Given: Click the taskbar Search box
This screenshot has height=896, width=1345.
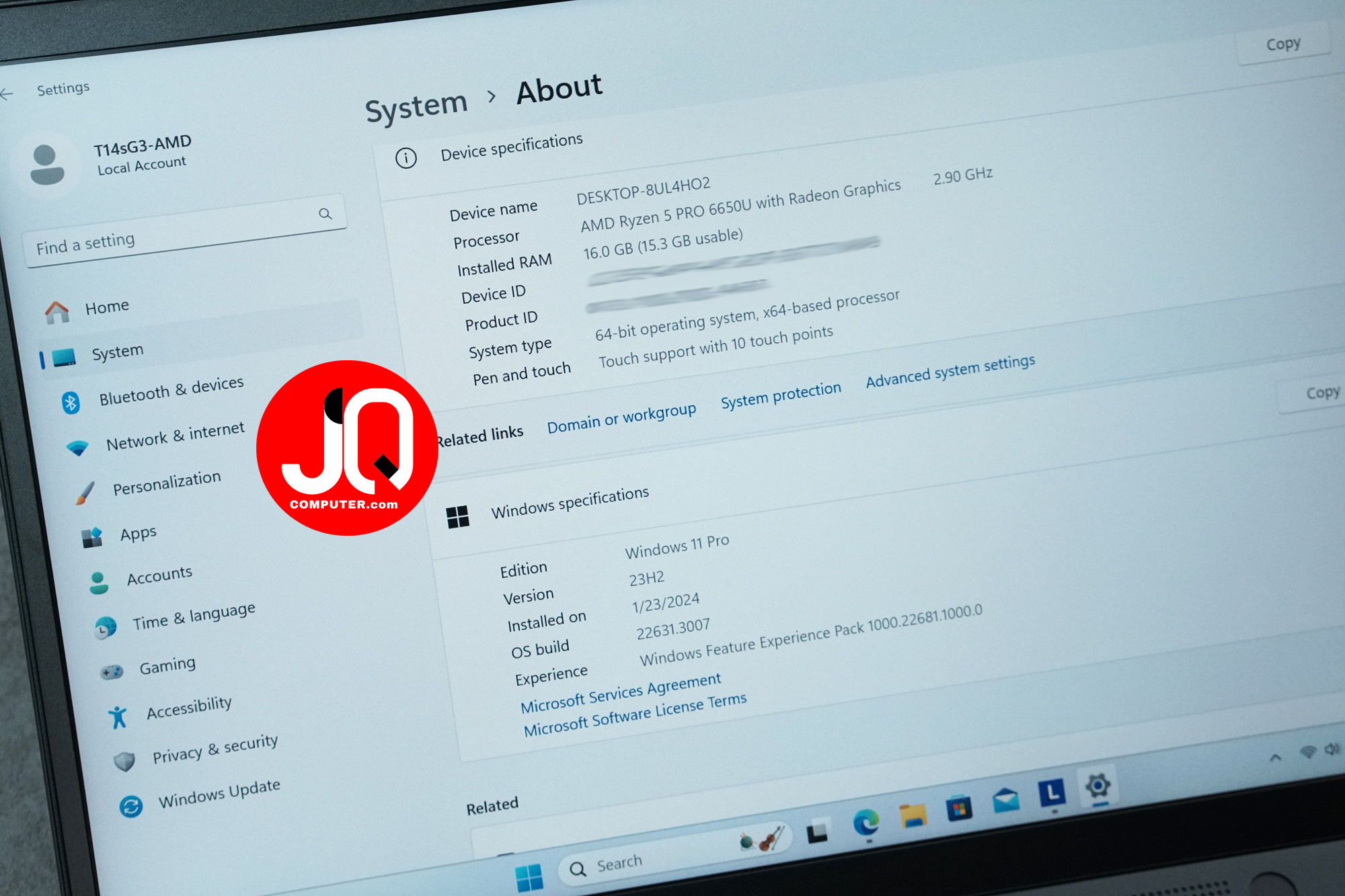Looking at the screenshot, I should click(676, 854).
